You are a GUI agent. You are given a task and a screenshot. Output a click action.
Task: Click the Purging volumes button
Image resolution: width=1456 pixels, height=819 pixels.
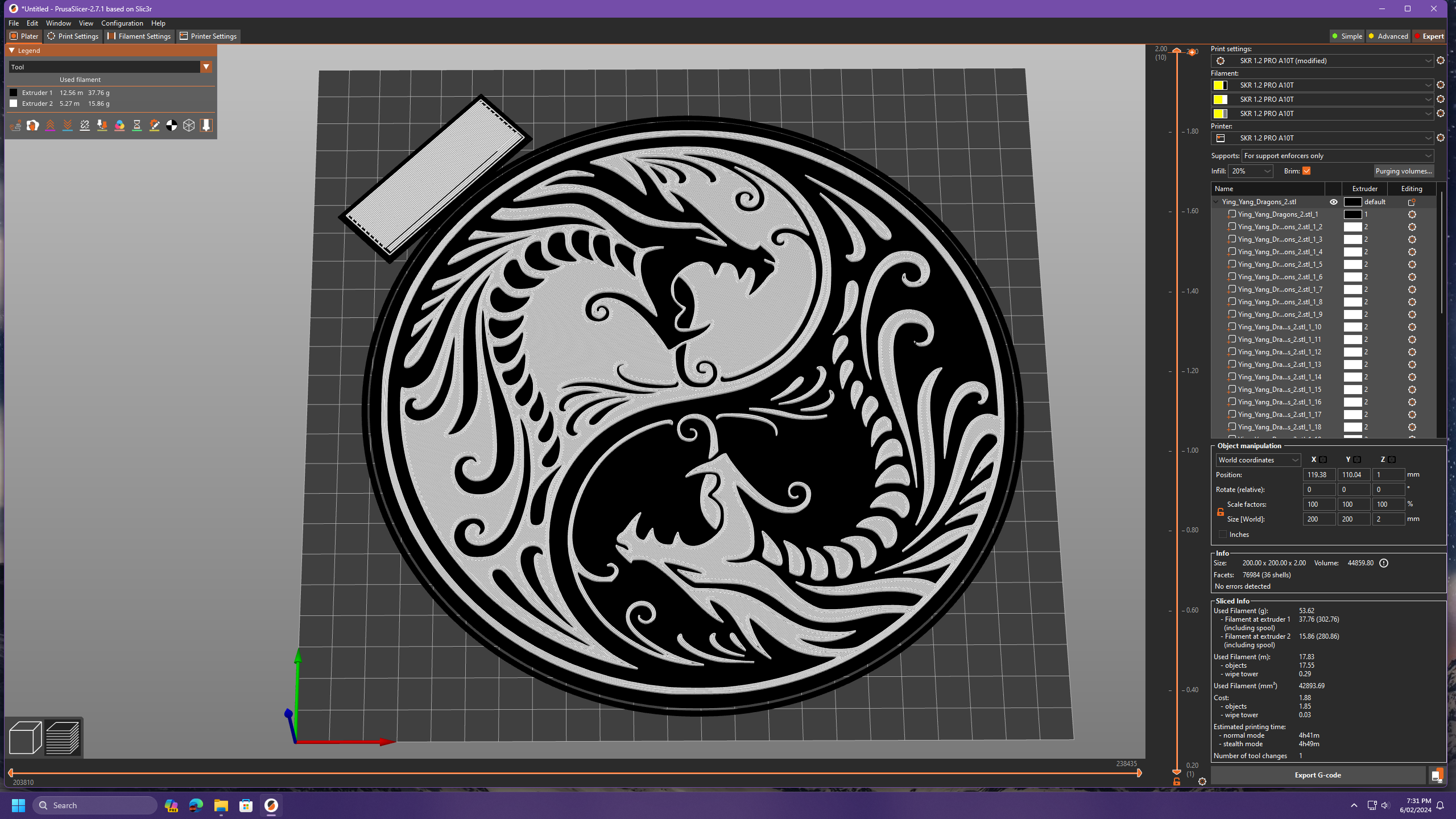(1403, 171)
